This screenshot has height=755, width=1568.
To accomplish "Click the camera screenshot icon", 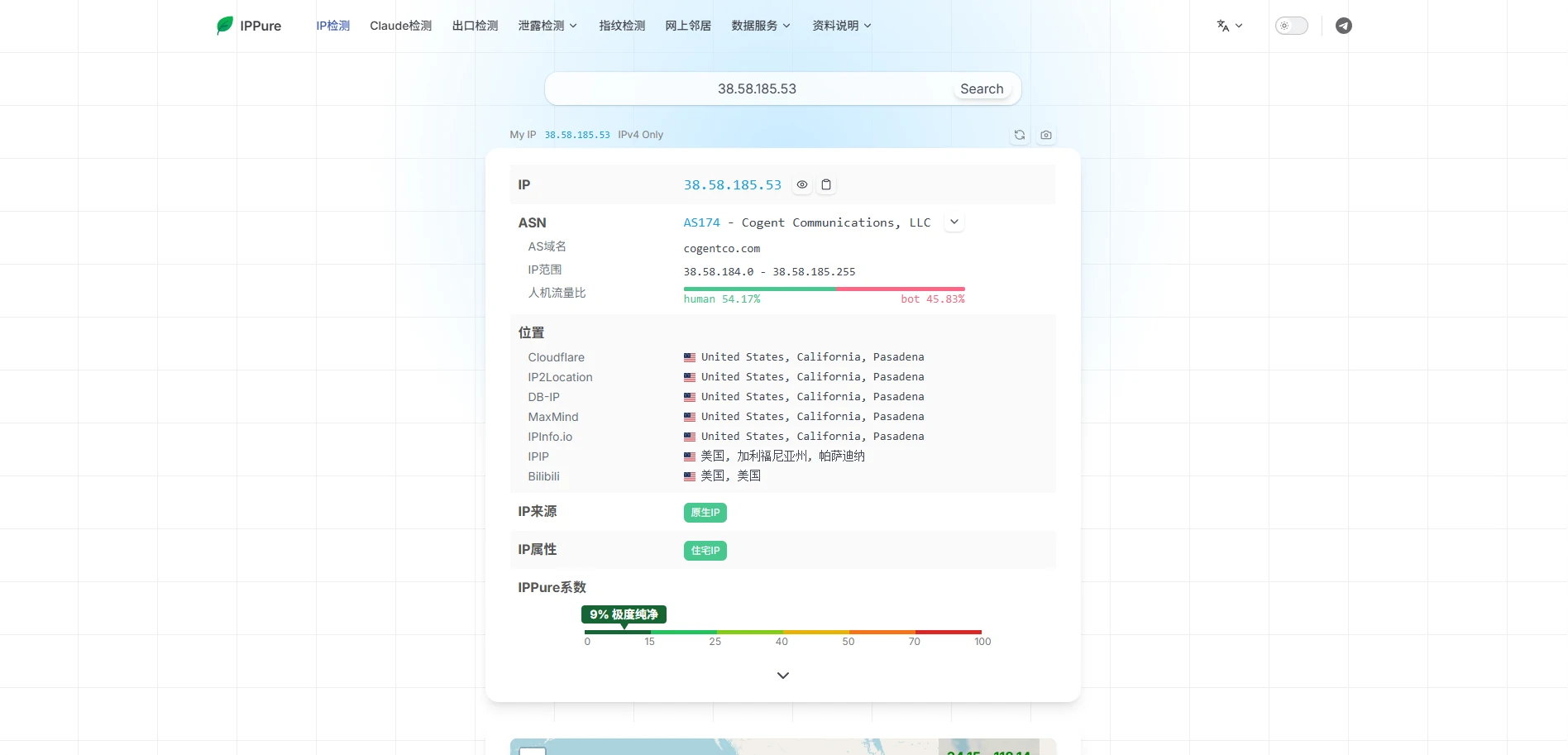I will [x=1046, y=135].
